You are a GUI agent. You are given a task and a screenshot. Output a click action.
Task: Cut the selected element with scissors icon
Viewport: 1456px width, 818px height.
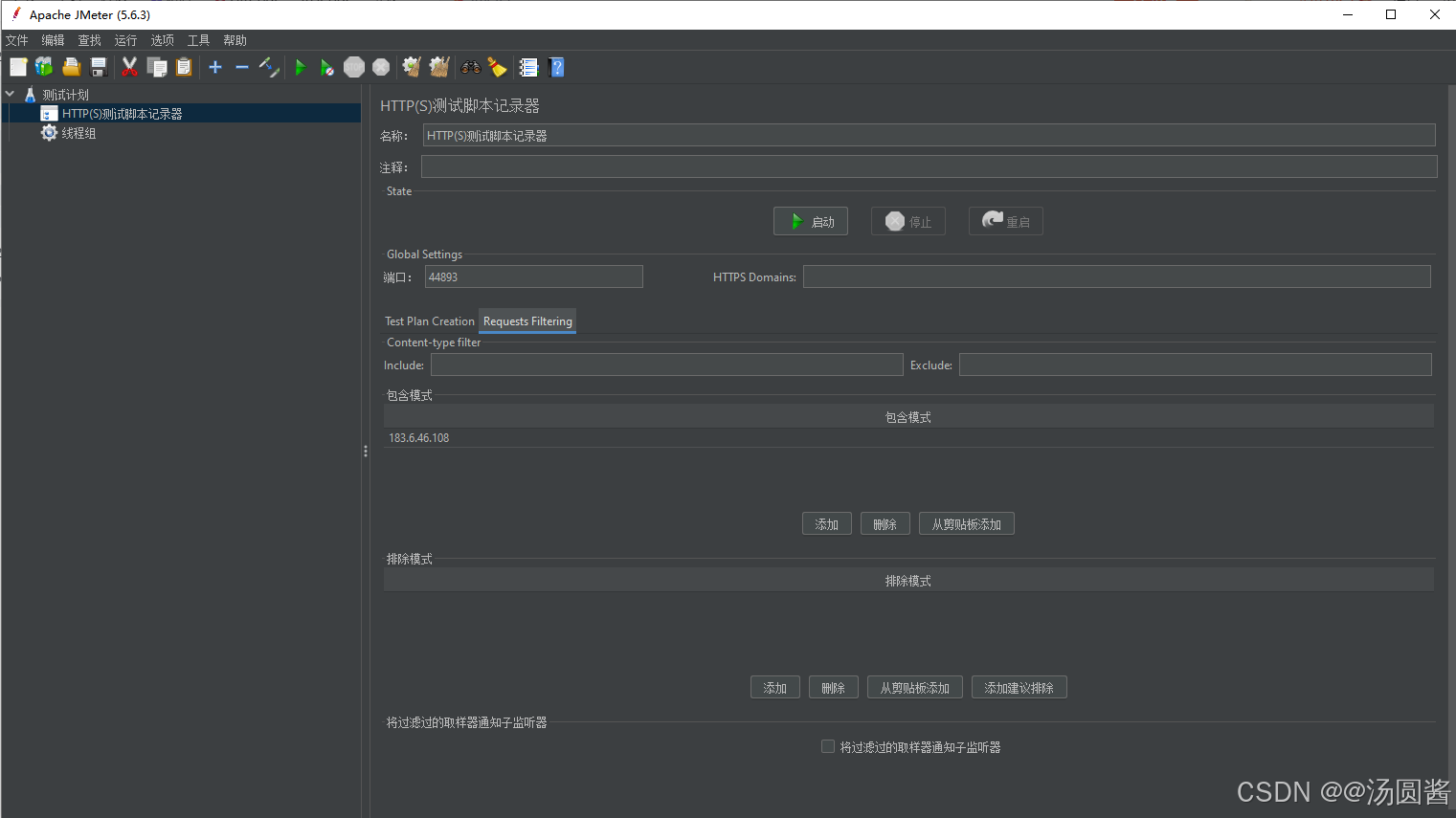(x=129, y=67)
